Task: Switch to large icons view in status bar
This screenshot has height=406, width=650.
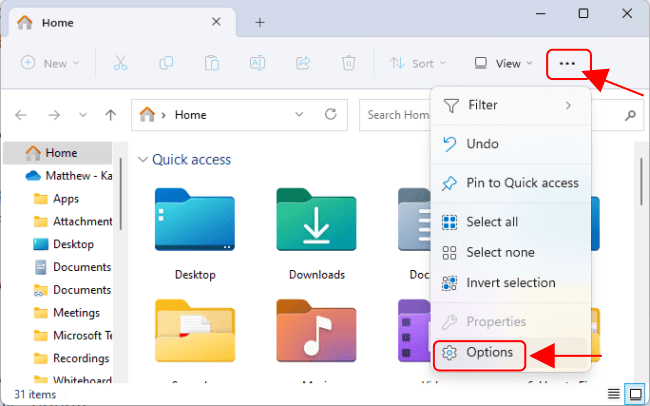Action: 636,393
